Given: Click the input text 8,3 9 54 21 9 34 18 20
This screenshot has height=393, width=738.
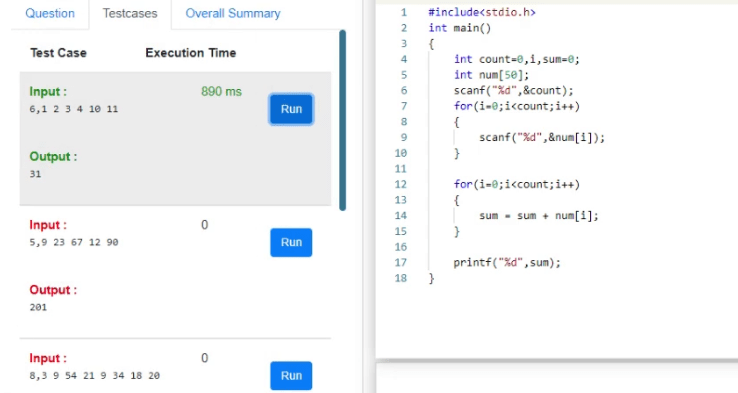Looking at the screenshot, I should pyautogui.click(x=95, y=376).
